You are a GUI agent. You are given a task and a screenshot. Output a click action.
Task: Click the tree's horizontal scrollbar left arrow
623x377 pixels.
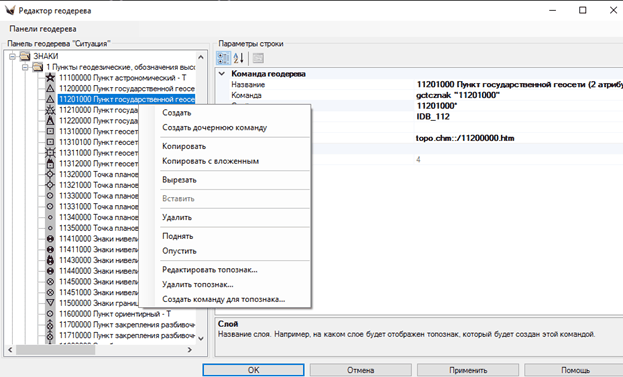coord(10,350)
